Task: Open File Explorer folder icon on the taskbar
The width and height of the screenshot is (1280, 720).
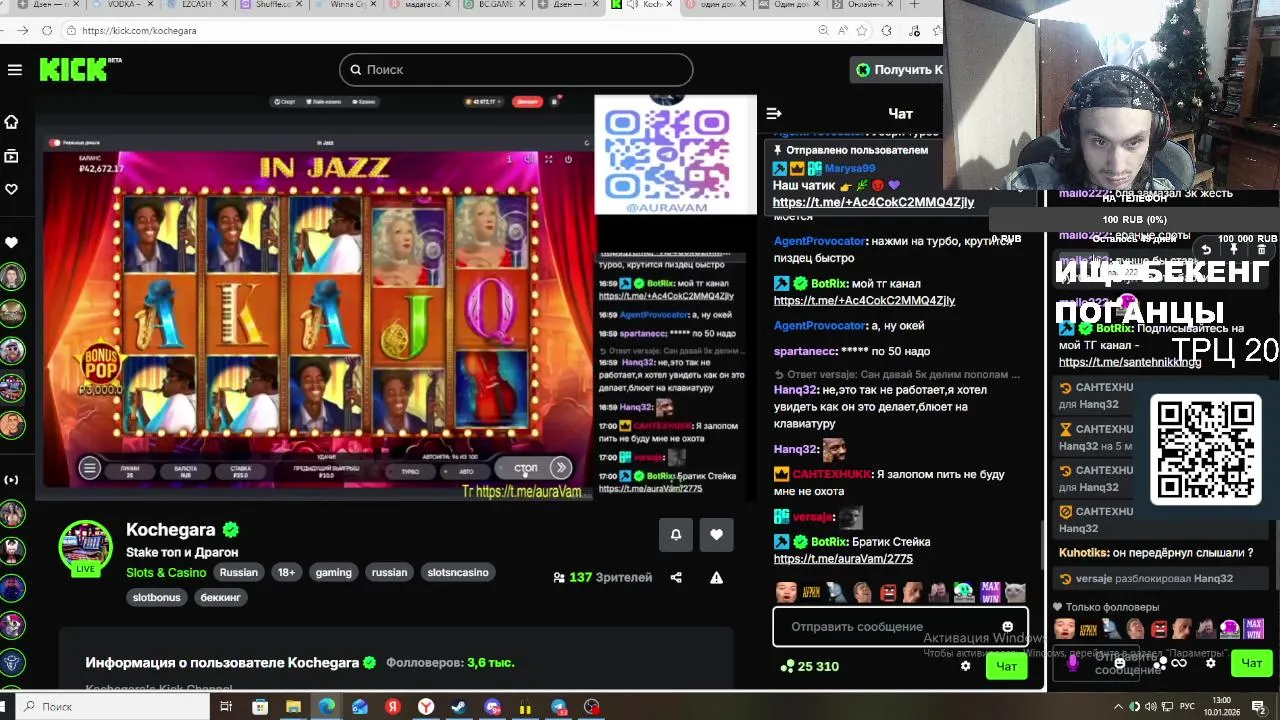Action: click(x=293, y=707)
